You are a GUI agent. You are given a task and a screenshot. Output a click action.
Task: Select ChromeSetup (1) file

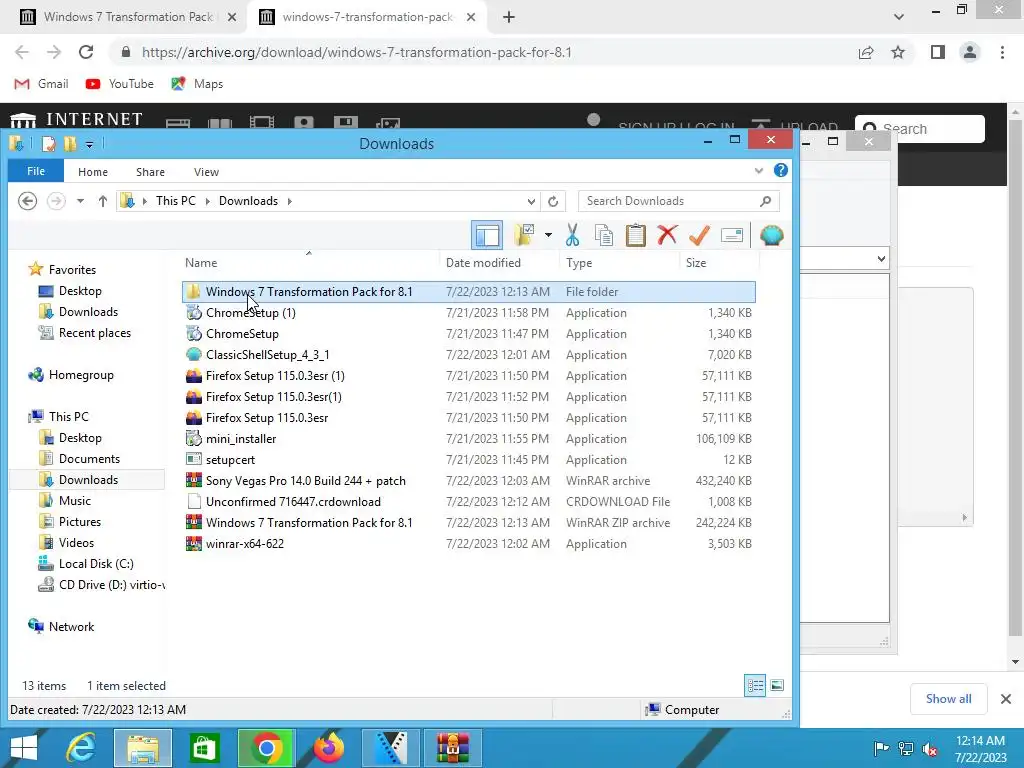pyautogui.click(x=468, y=312)
